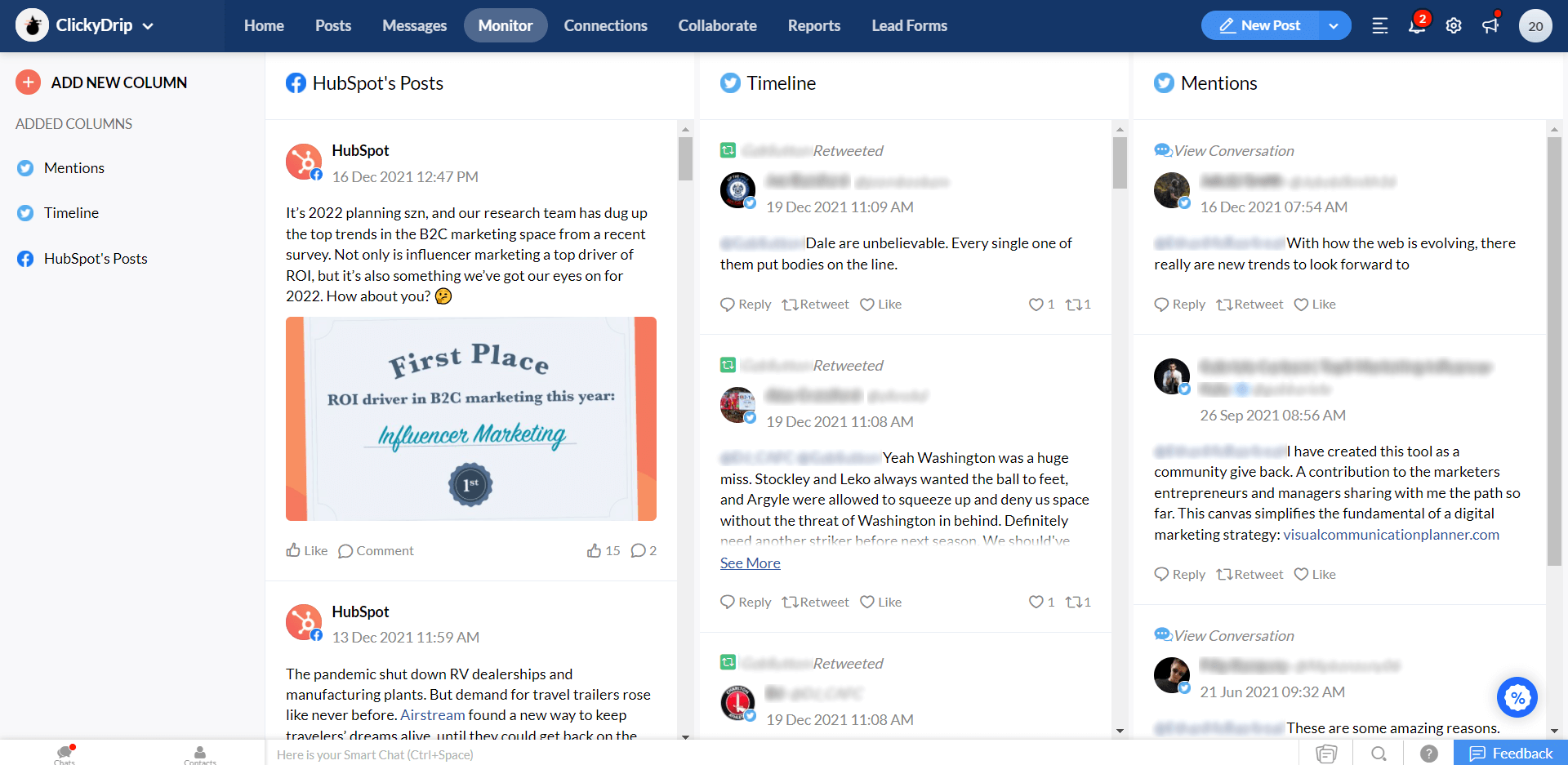Like the Yeah Washington tweet
Screen dimensions: 1568x765
tap(881, 602)
